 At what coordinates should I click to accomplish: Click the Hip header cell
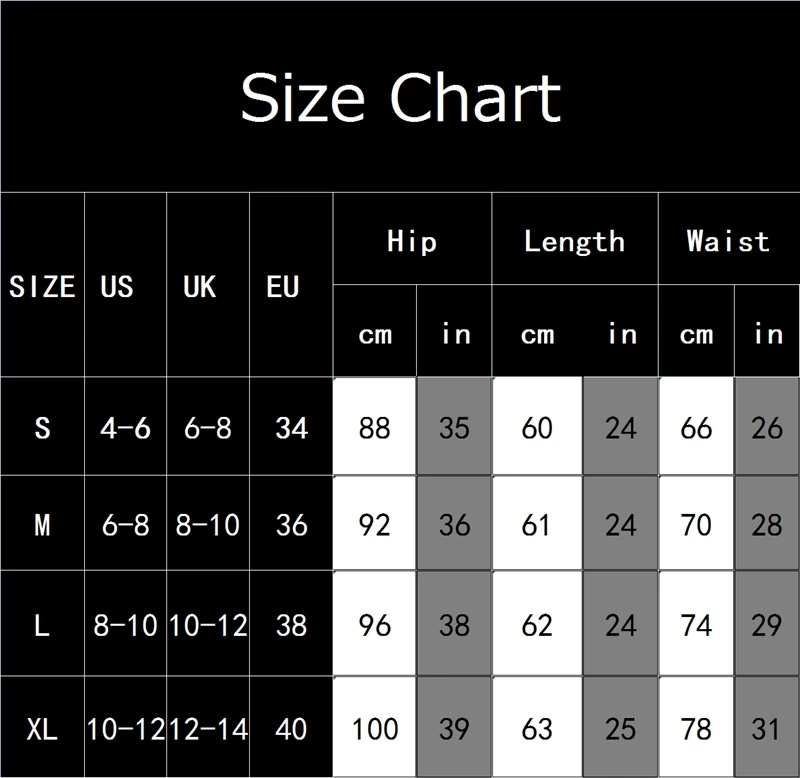[412, 239]
